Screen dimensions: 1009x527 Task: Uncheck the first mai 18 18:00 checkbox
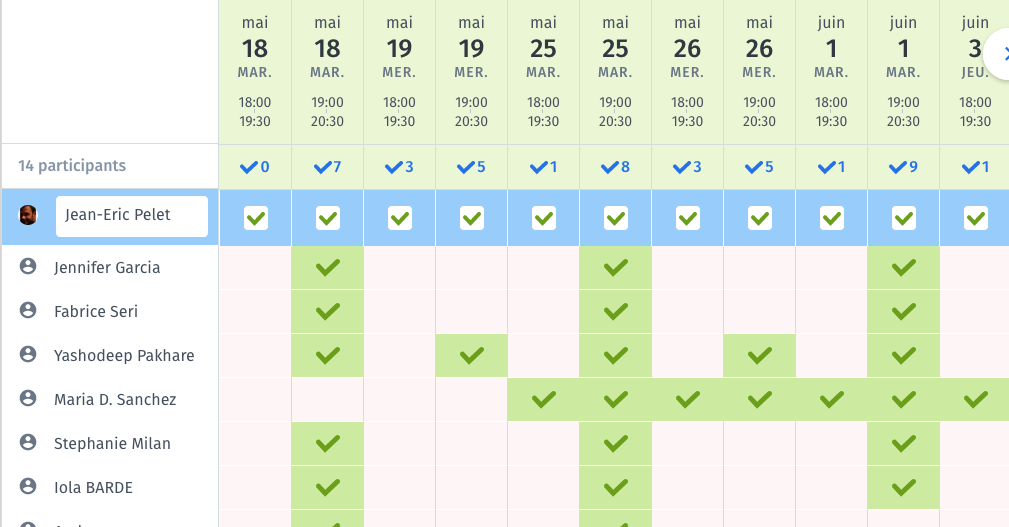pos(256,218)
